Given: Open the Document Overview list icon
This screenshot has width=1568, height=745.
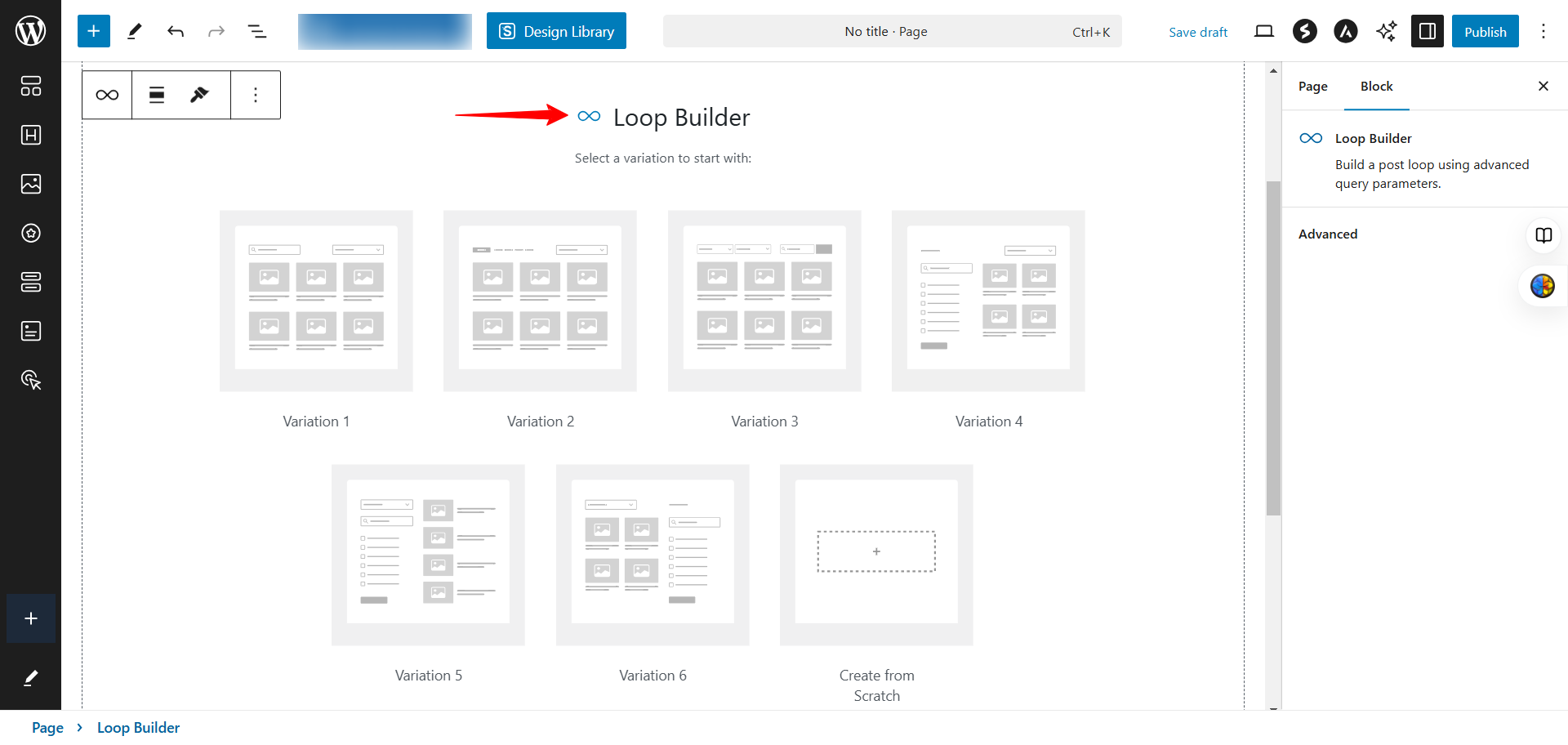Looking at the screenshot, I should [x=256, y=31].
